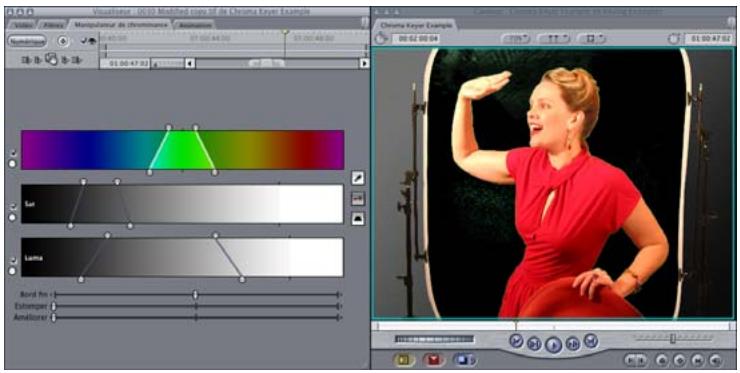Open the Zoom pop-up menu in Canvas
Image resolution: width=740 pixels, height=373 pixels.
point(516,39)
